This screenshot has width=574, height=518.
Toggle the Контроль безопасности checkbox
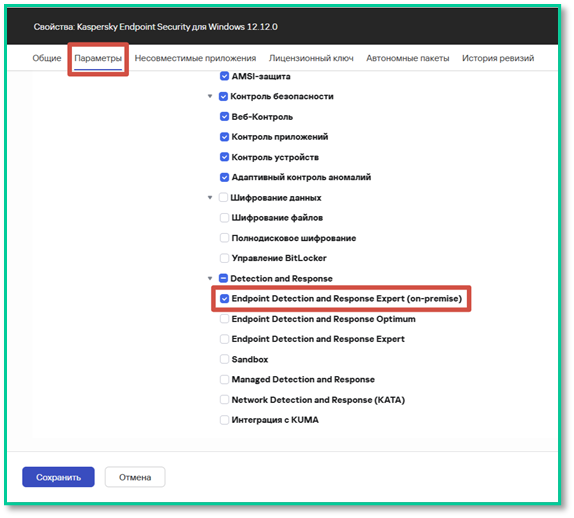[x=223, y=96]
